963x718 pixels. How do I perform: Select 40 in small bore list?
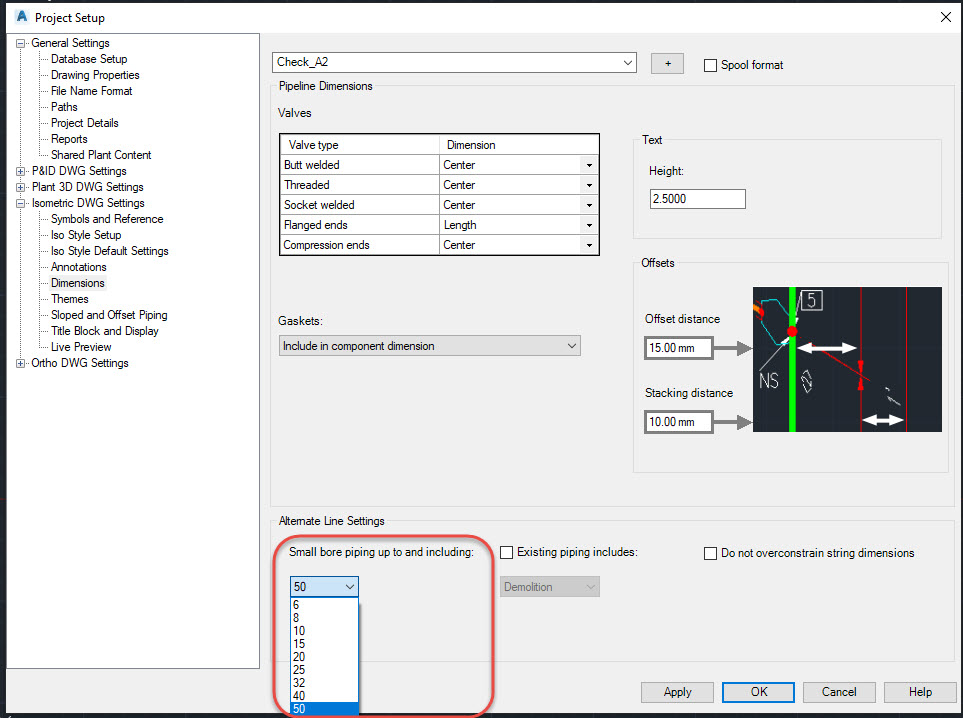coord(324,695)
